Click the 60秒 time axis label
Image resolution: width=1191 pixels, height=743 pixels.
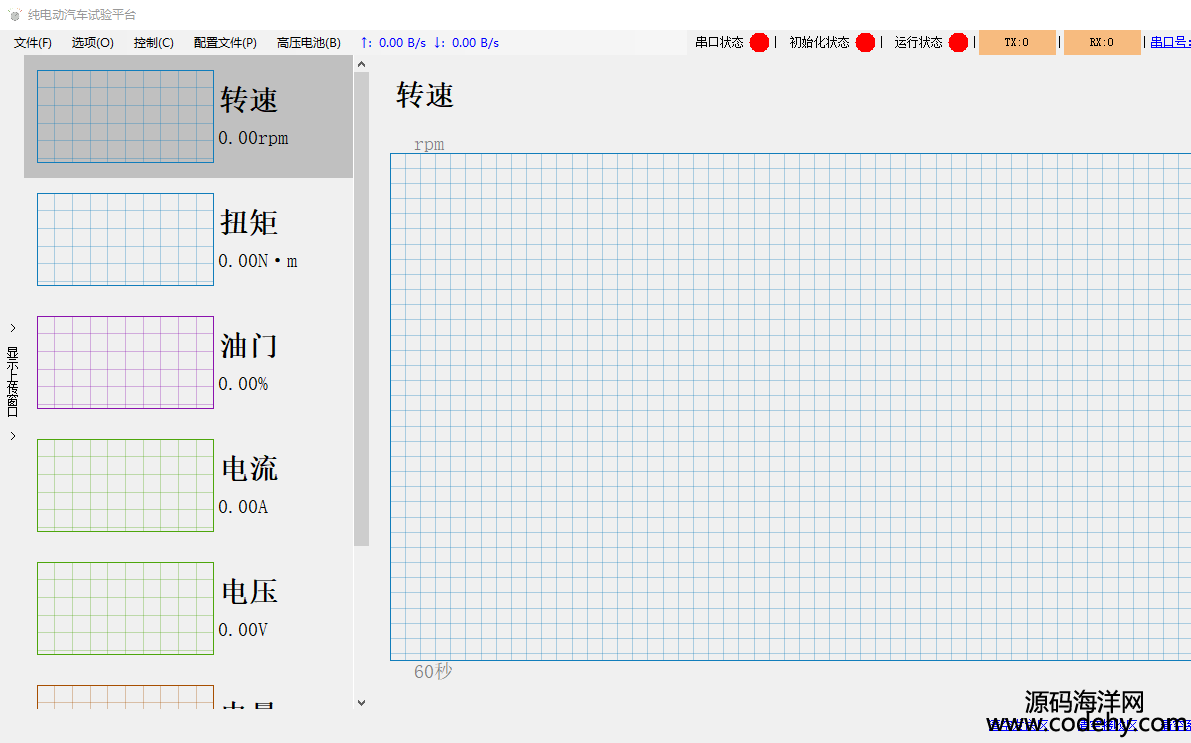coord(433,672)
